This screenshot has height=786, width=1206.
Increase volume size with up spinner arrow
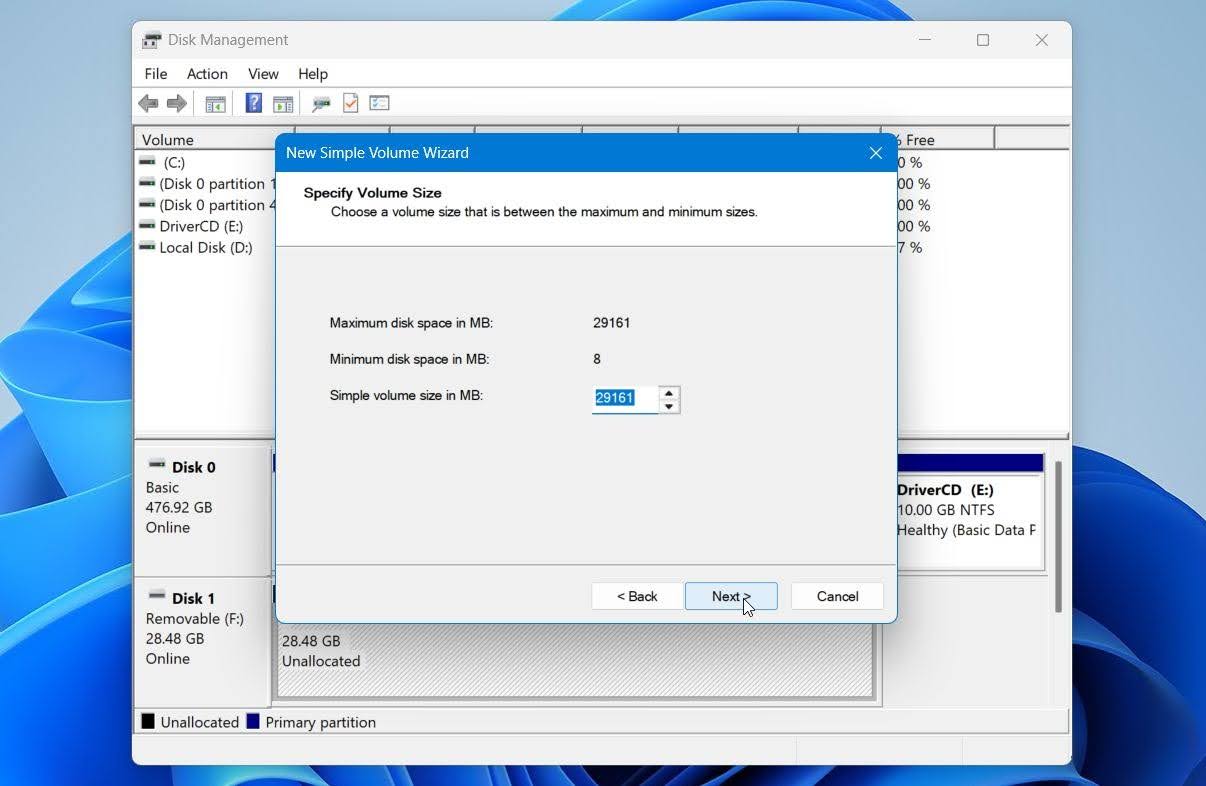[669, 392]
